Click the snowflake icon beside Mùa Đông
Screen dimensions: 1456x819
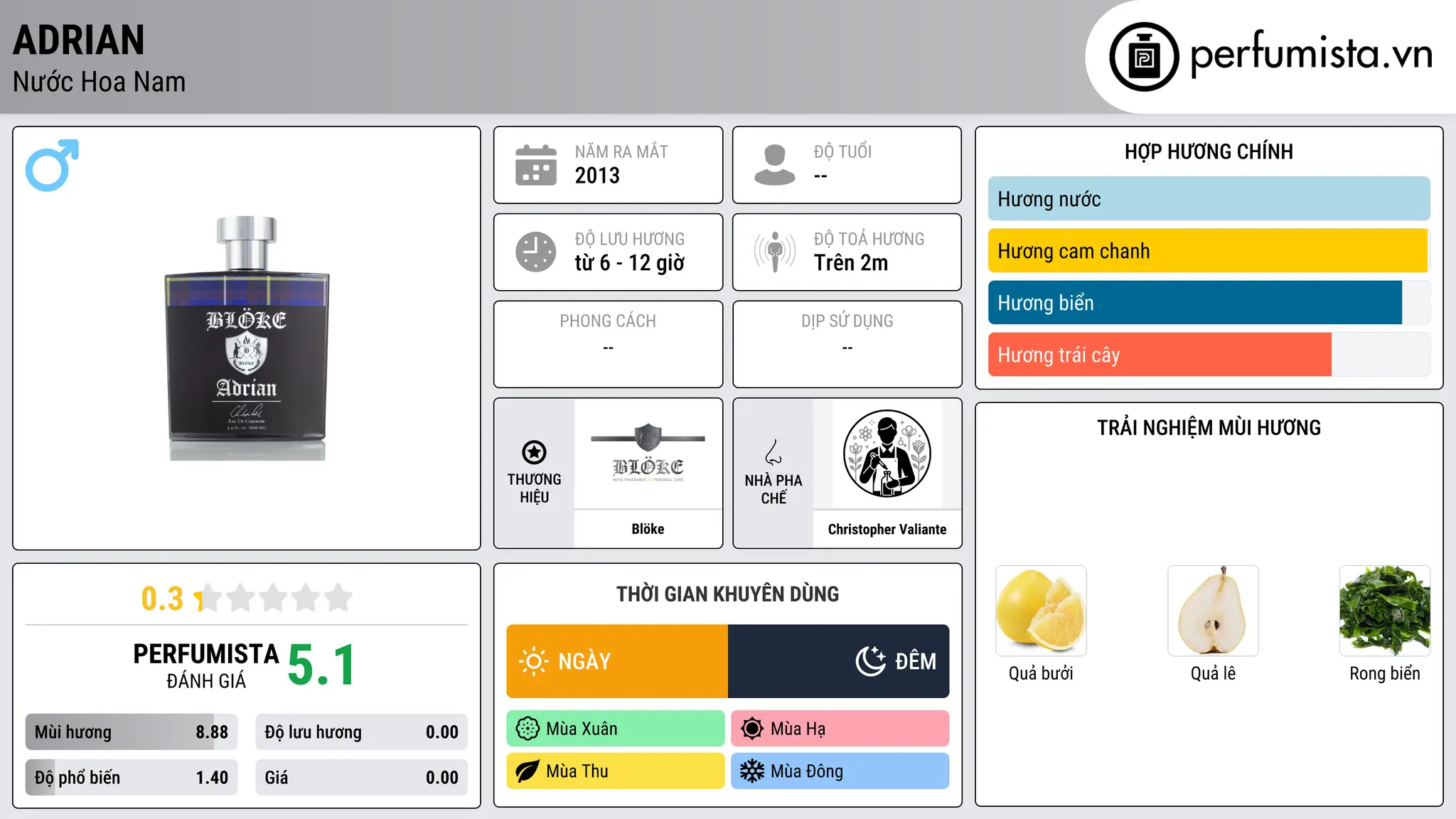pyautogui.click(x=752, y=771)
